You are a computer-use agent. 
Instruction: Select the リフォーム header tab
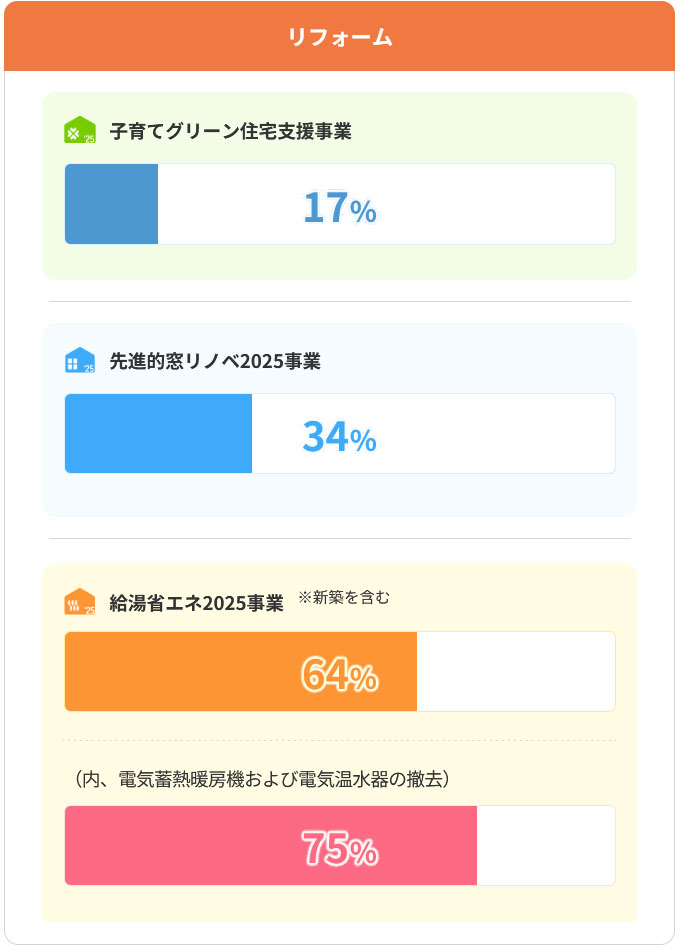tap(340, 37)
